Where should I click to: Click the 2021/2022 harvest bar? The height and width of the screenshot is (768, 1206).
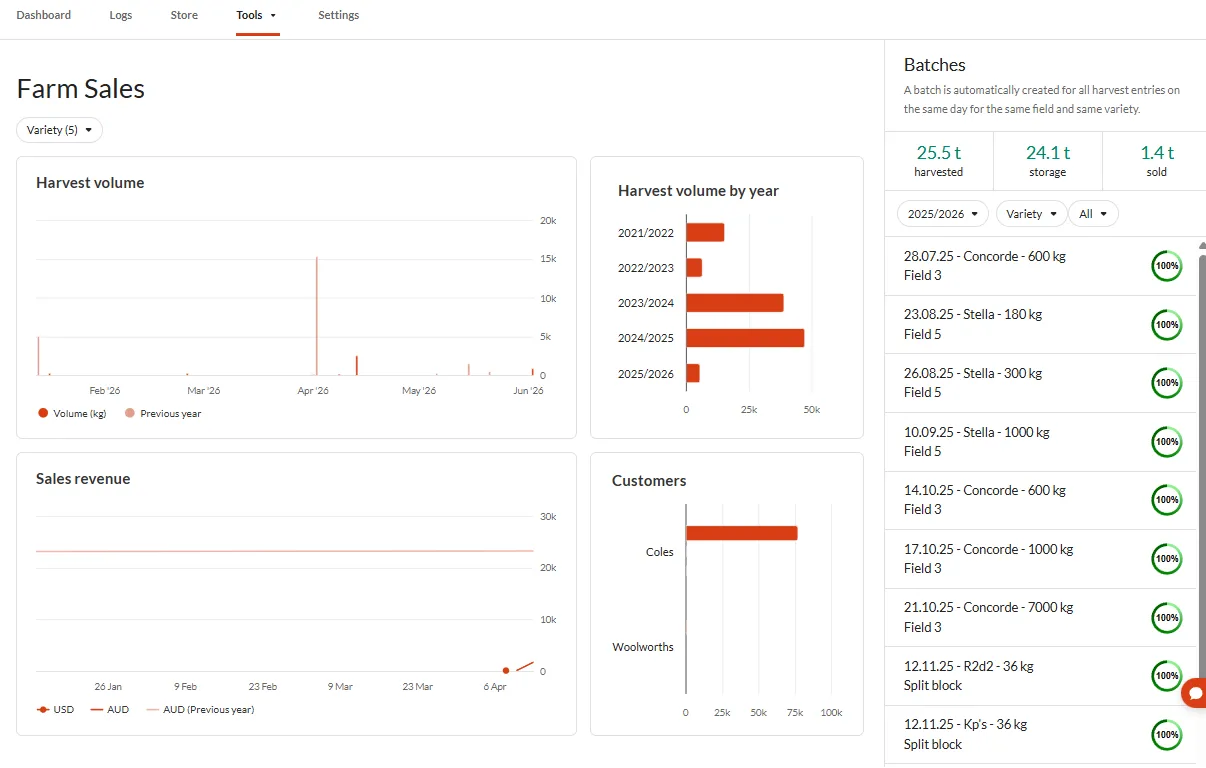point(705,232)
